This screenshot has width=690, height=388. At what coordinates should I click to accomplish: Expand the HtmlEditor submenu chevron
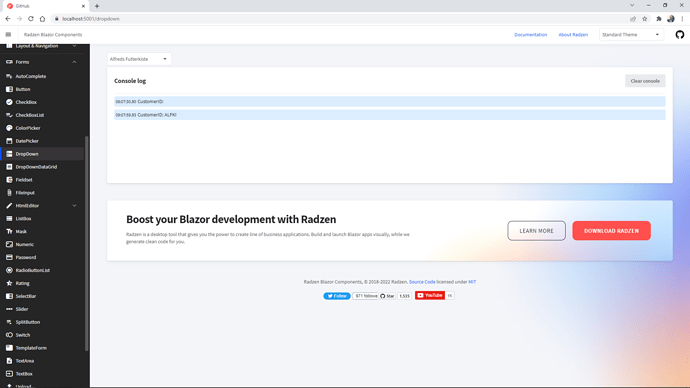[74, 205]
